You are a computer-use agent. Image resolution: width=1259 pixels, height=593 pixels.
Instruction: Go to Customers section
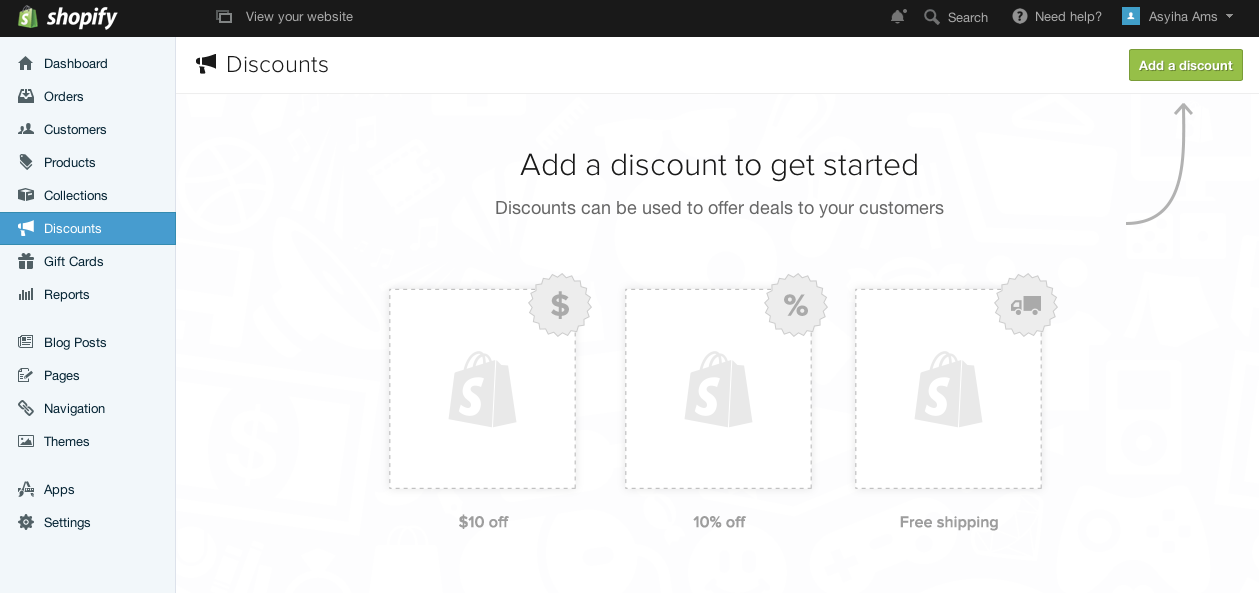[74, 130]
